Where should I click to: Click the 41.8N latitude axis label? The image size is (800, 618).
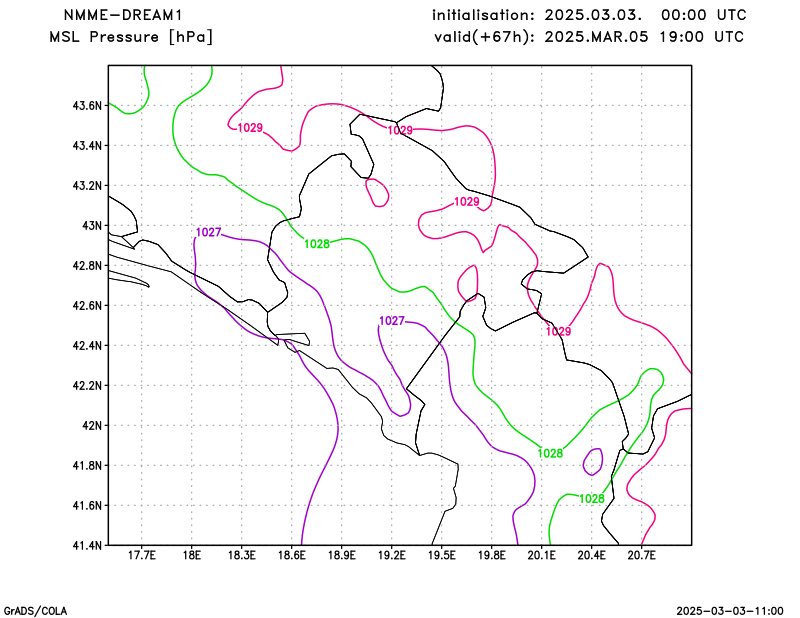pos(87,465)
